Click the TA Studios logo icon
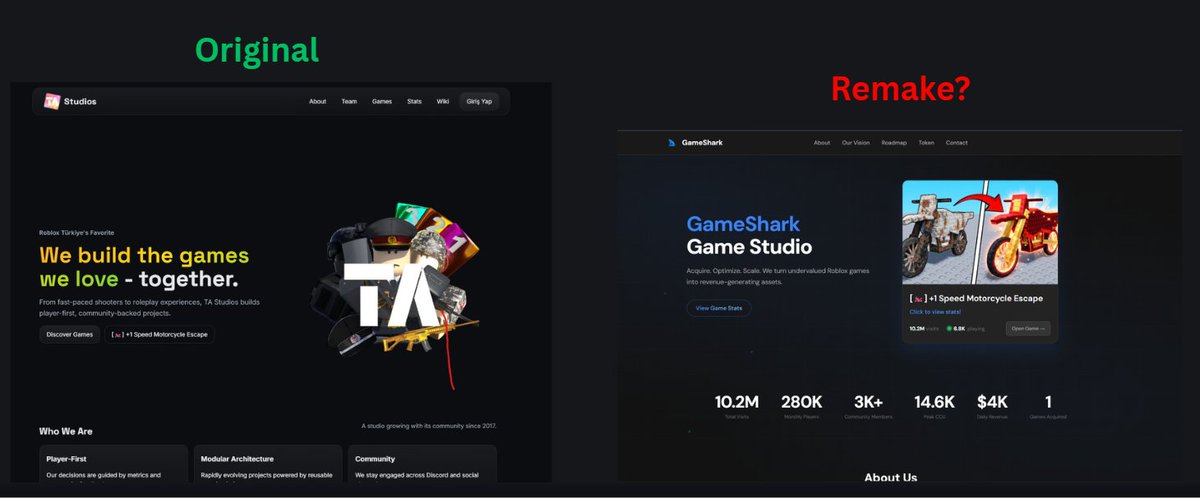This screenshot has height=498, width=1200. pos(52,101)
